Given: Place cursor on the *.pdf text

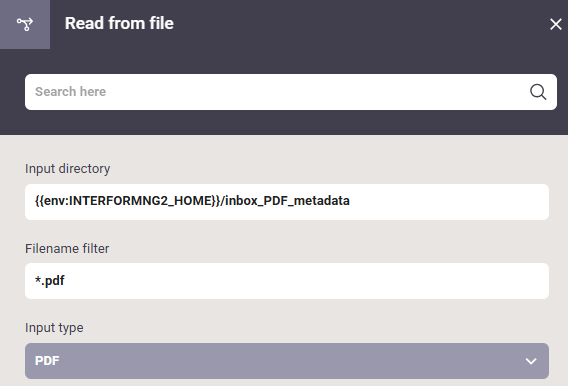Looking at the screenshot, I should [x=50, y=281].
